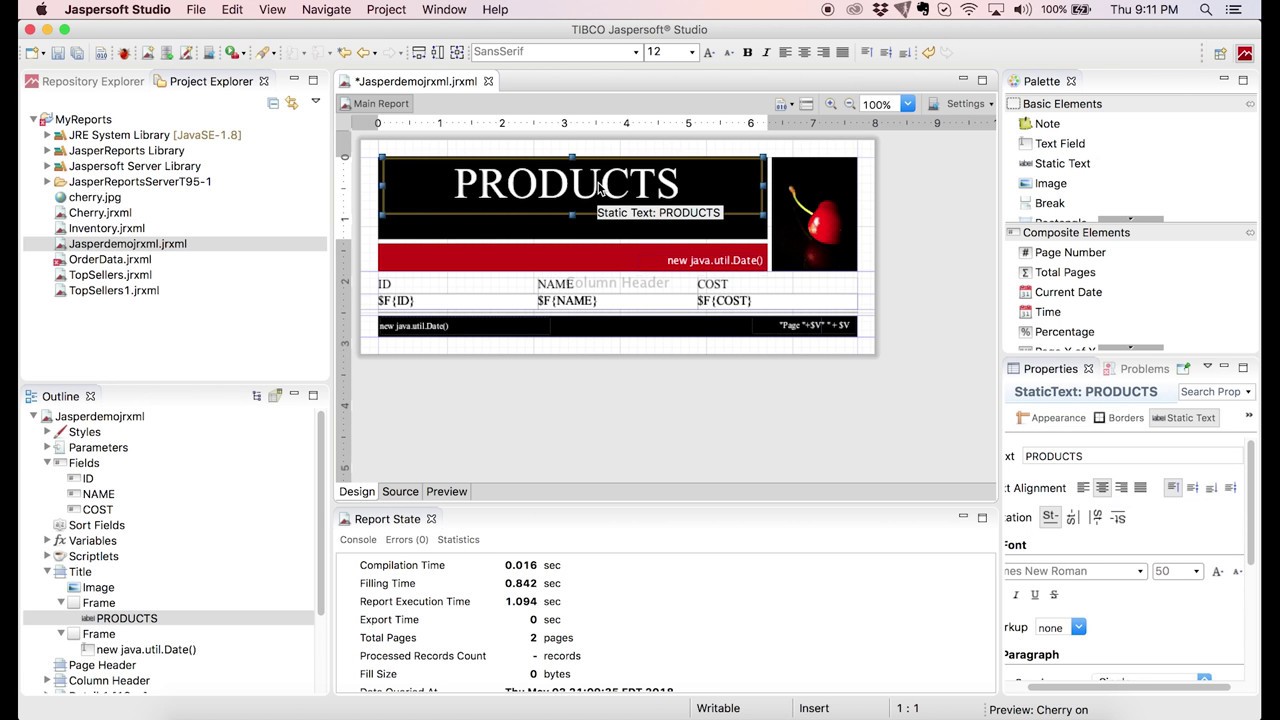Open the Apple menu
1280x720 pixels.
tap(41, 10)
